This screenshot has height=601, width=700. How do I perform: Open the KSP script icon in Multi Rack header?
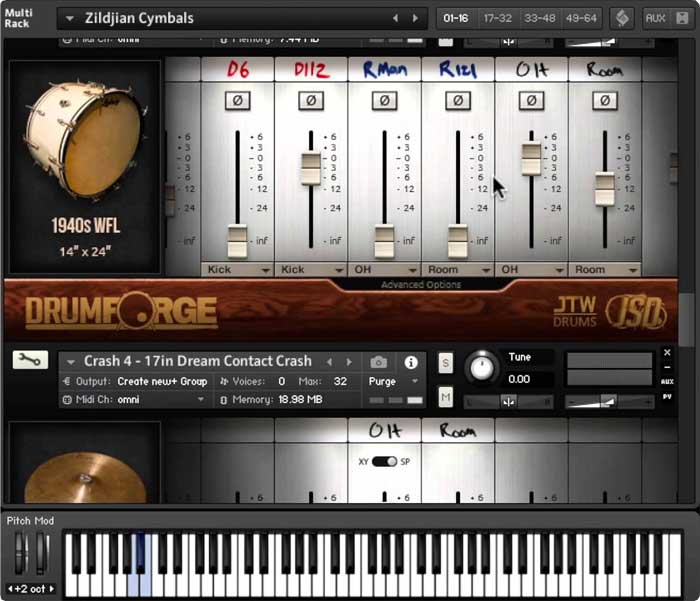(x=622, y=18)
